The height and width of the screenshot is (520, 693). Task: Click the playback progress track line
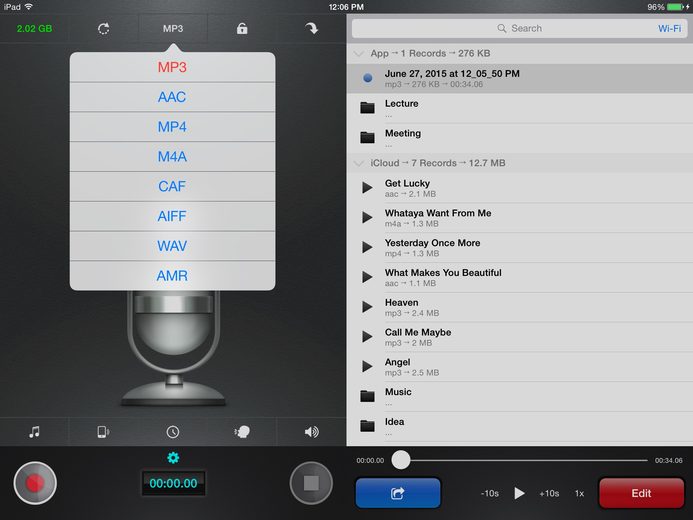pos(529,460)
